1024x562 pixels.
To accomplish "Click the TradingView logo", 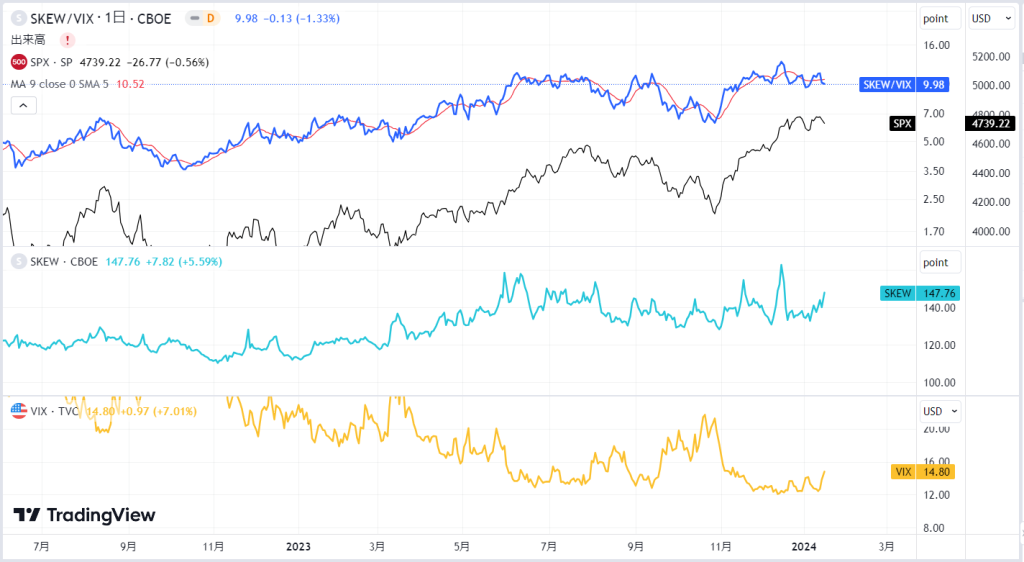I will (84, 515).
